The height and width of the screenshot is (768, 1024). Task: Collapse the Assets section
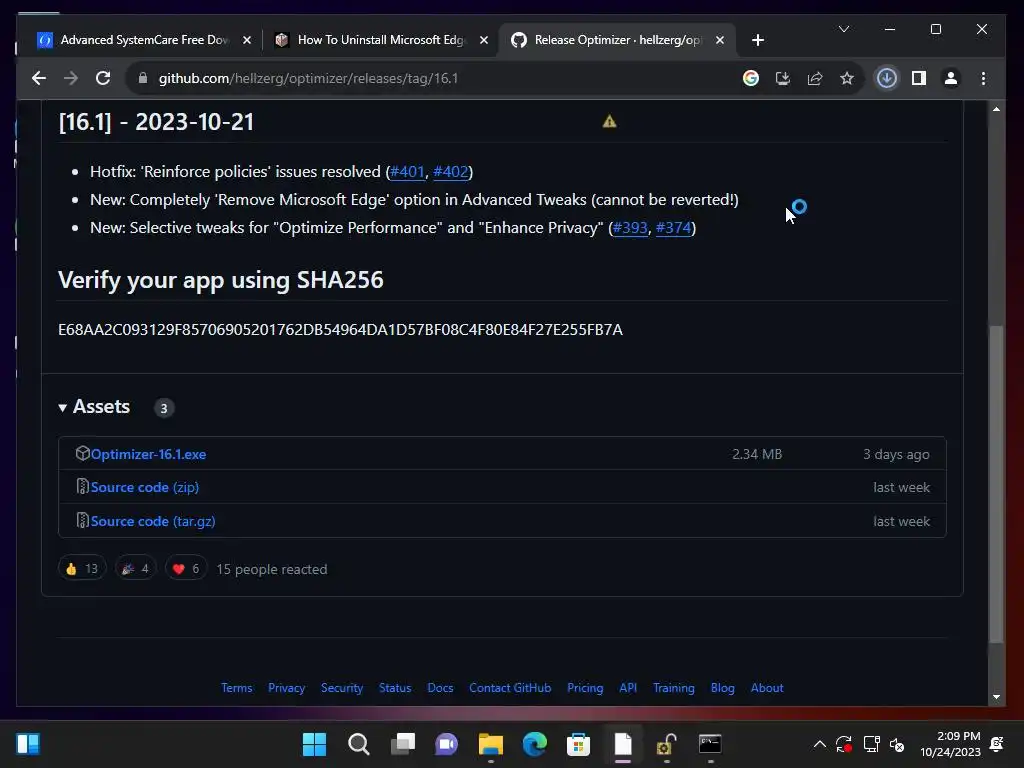coord(94,407)
